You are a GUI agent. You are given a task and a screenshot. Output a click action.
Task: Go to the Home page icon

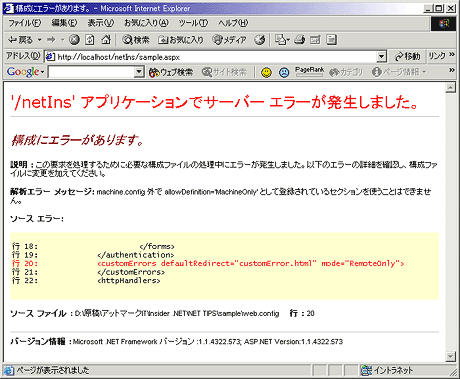coord(106,40)
